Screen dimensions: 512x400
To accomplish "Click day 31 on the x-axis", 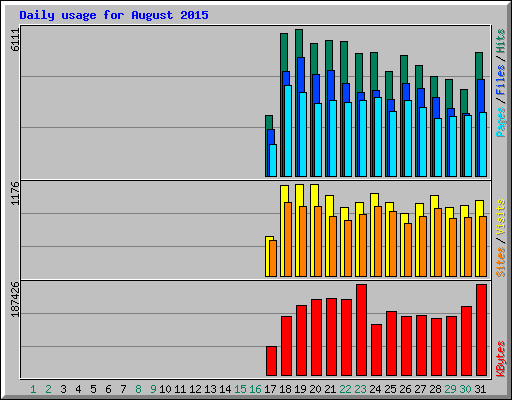I will pos(480,389).
